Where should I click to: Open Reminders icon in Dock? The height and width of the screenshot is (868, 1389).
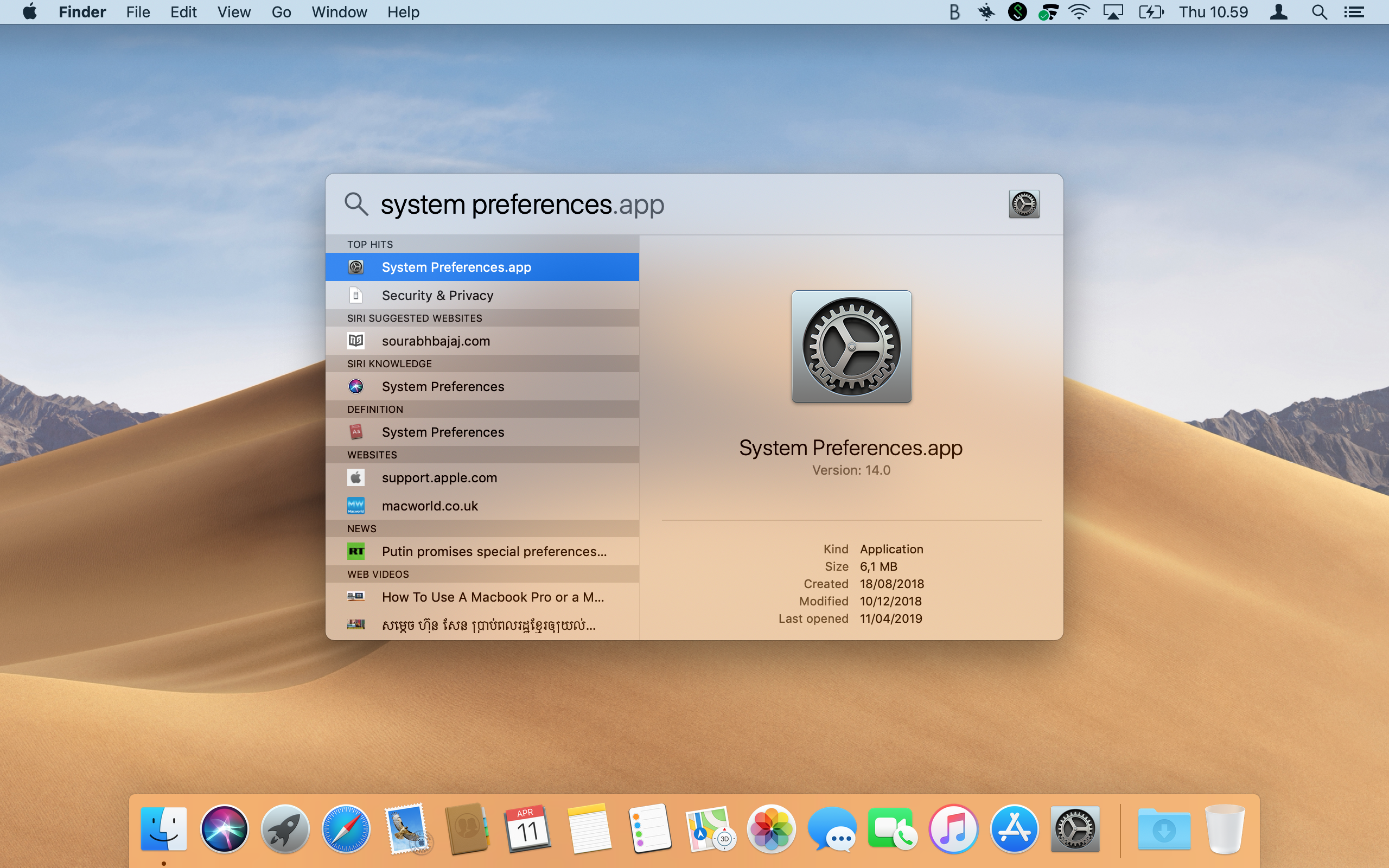(x=649, y=829)
